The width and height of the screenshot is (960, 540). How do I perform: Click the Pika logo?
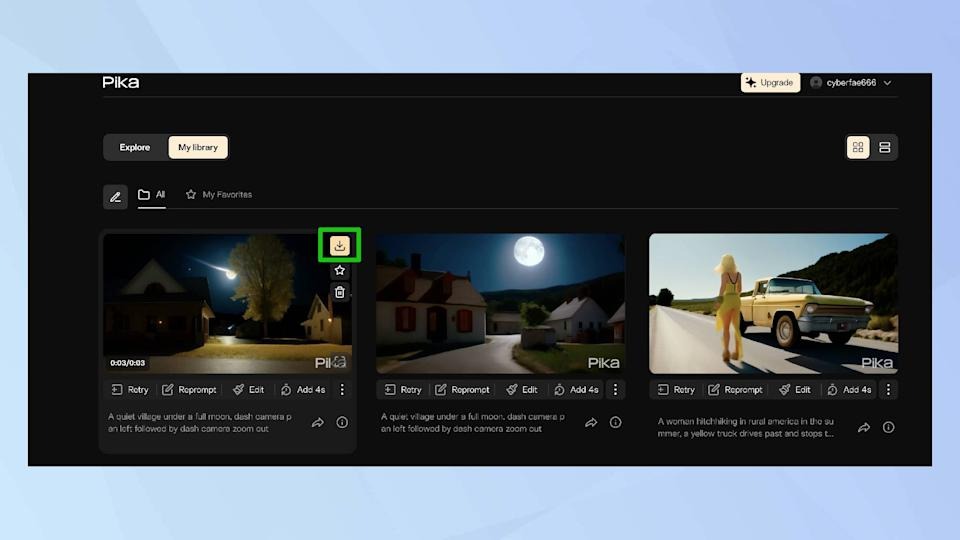(121, 83)
